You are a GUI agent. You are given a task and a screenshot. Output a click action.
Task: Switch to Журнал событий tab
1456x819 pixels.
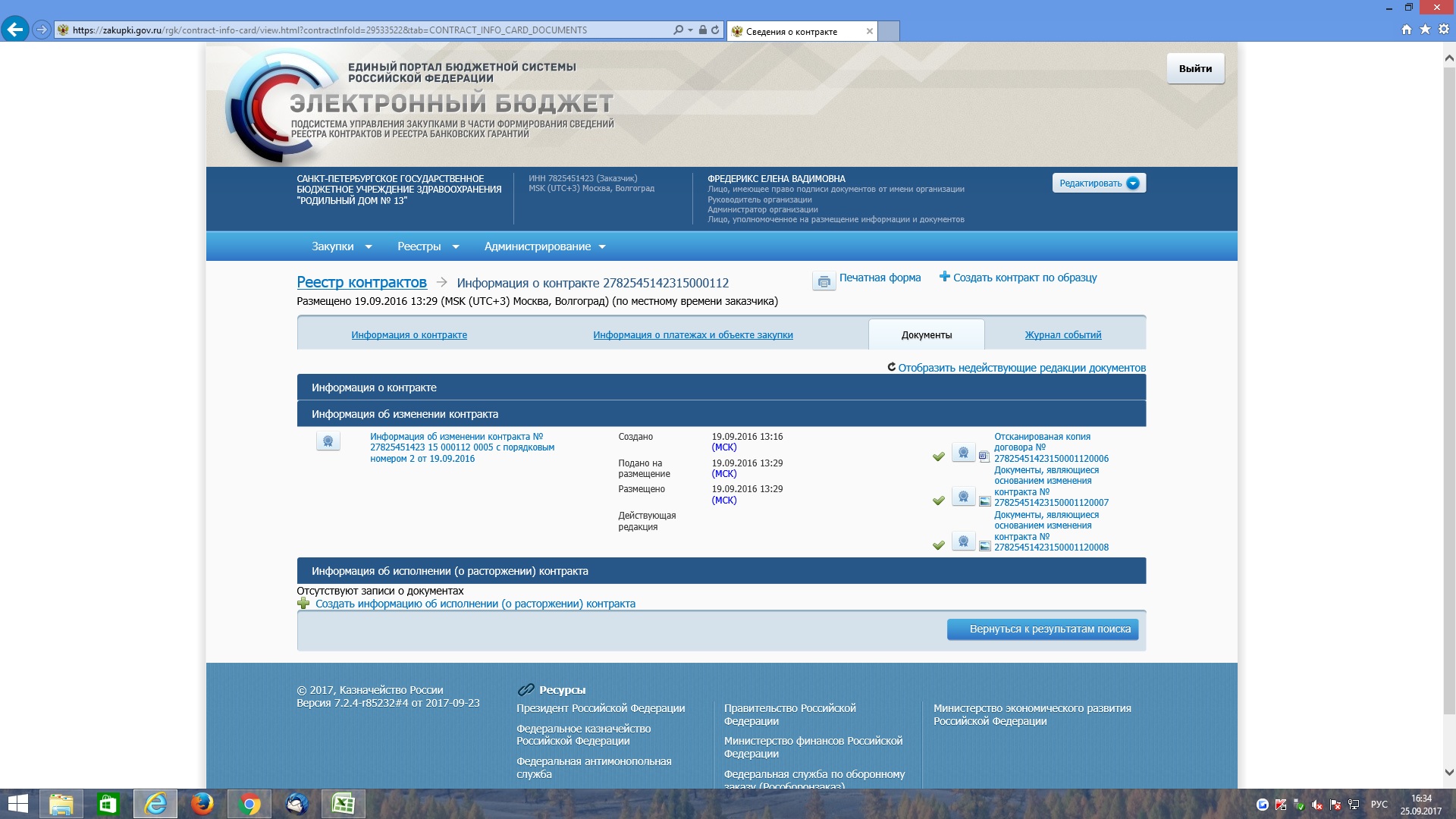(x=1062, y=334)
